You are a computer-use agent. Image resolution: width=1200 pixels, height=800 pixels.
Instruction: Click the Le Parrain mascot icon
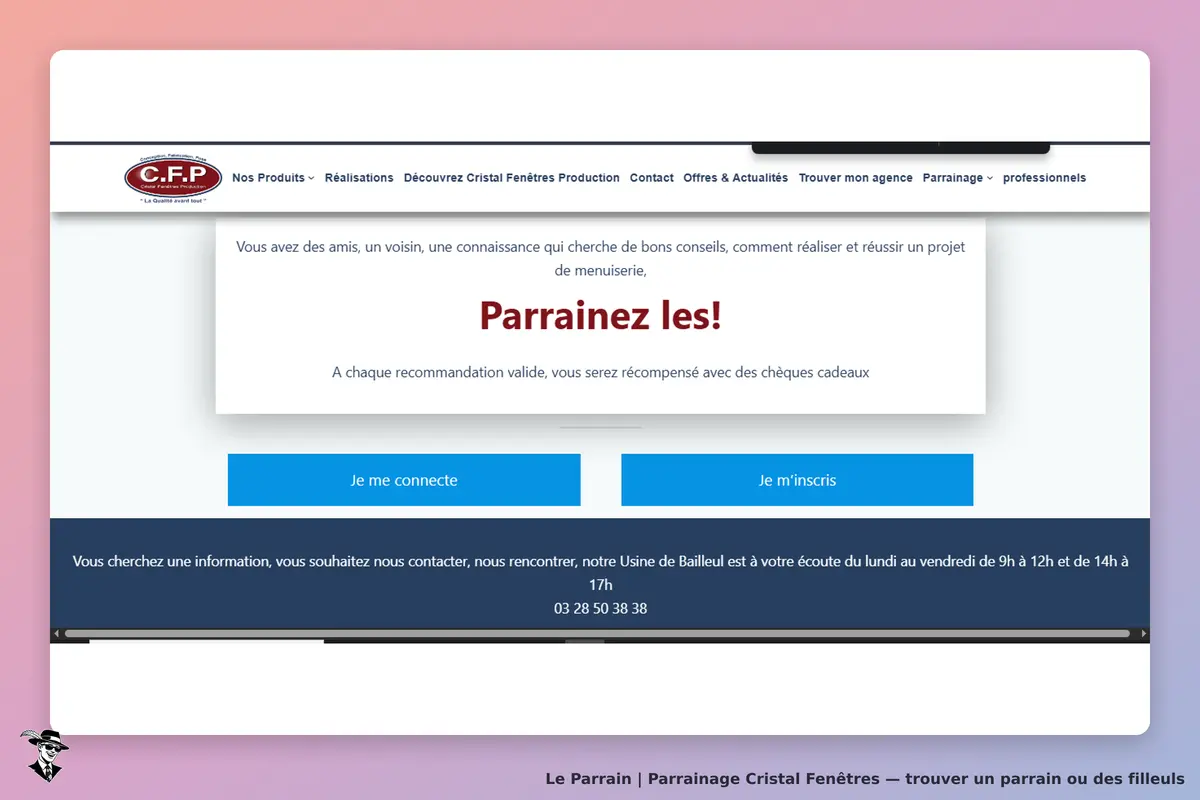tap(44, 755)
